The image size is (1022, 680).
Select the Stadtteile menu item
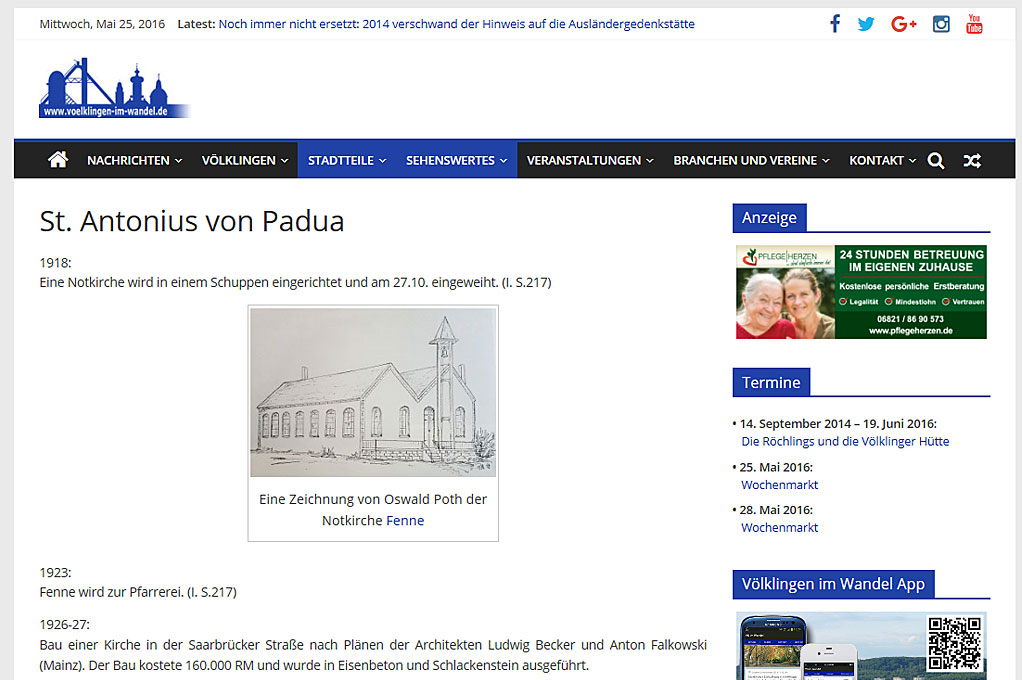pyautogui.click(x=346, y=160)
